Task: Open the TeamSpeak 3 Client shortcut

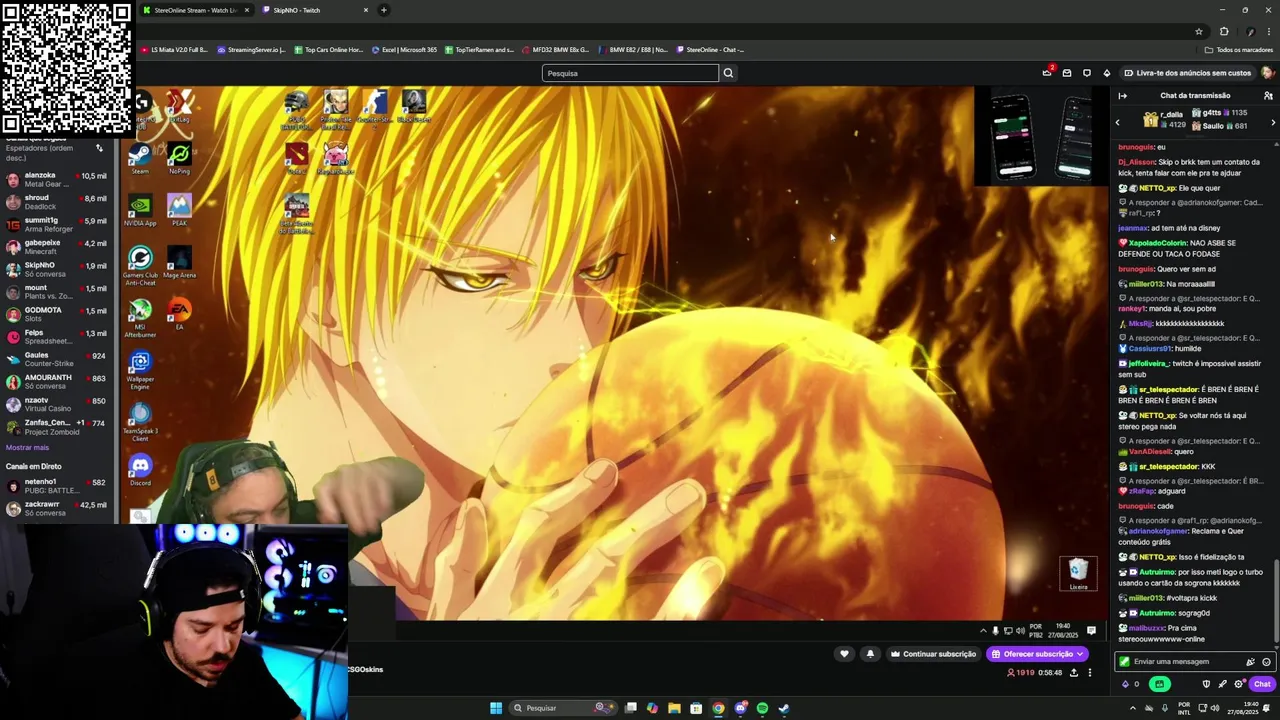Action: [x=140, y=423]
